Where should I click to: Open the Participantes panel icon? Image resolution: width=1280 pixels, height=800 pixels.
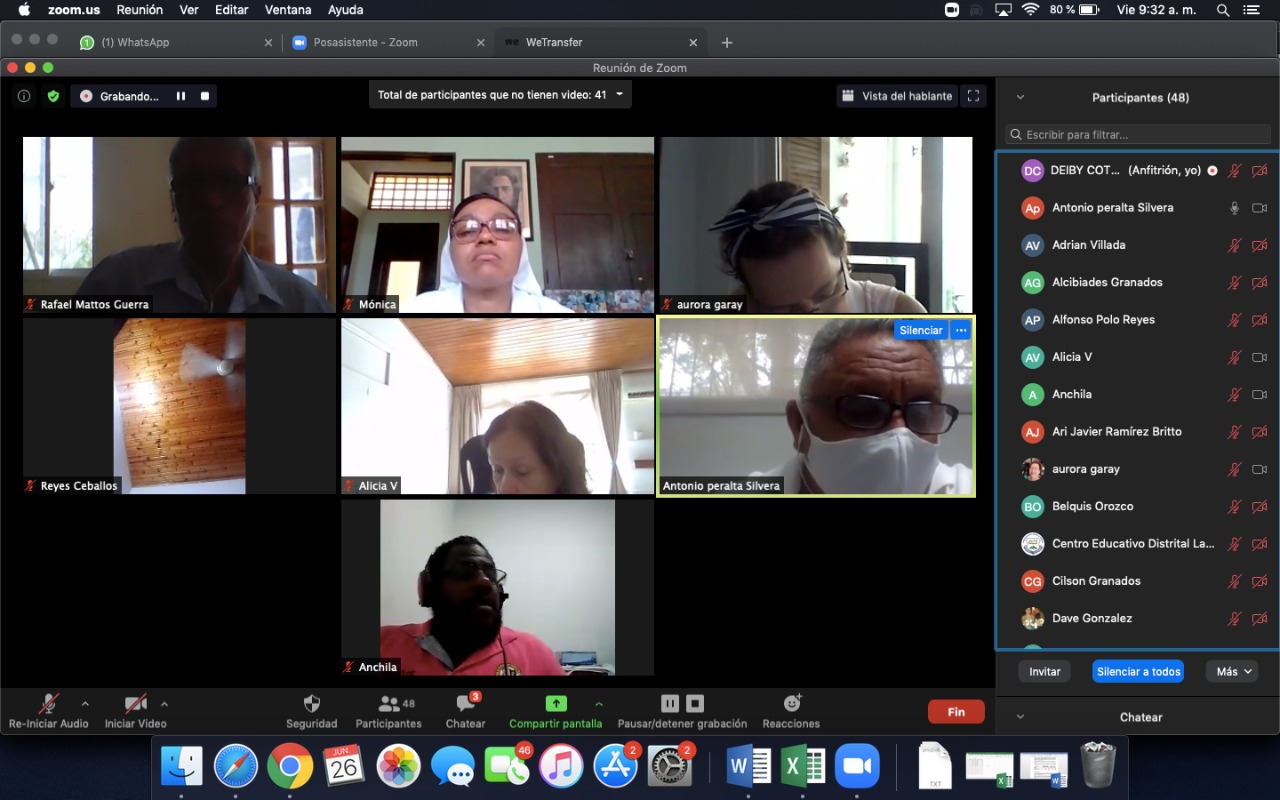pos(389,704)
